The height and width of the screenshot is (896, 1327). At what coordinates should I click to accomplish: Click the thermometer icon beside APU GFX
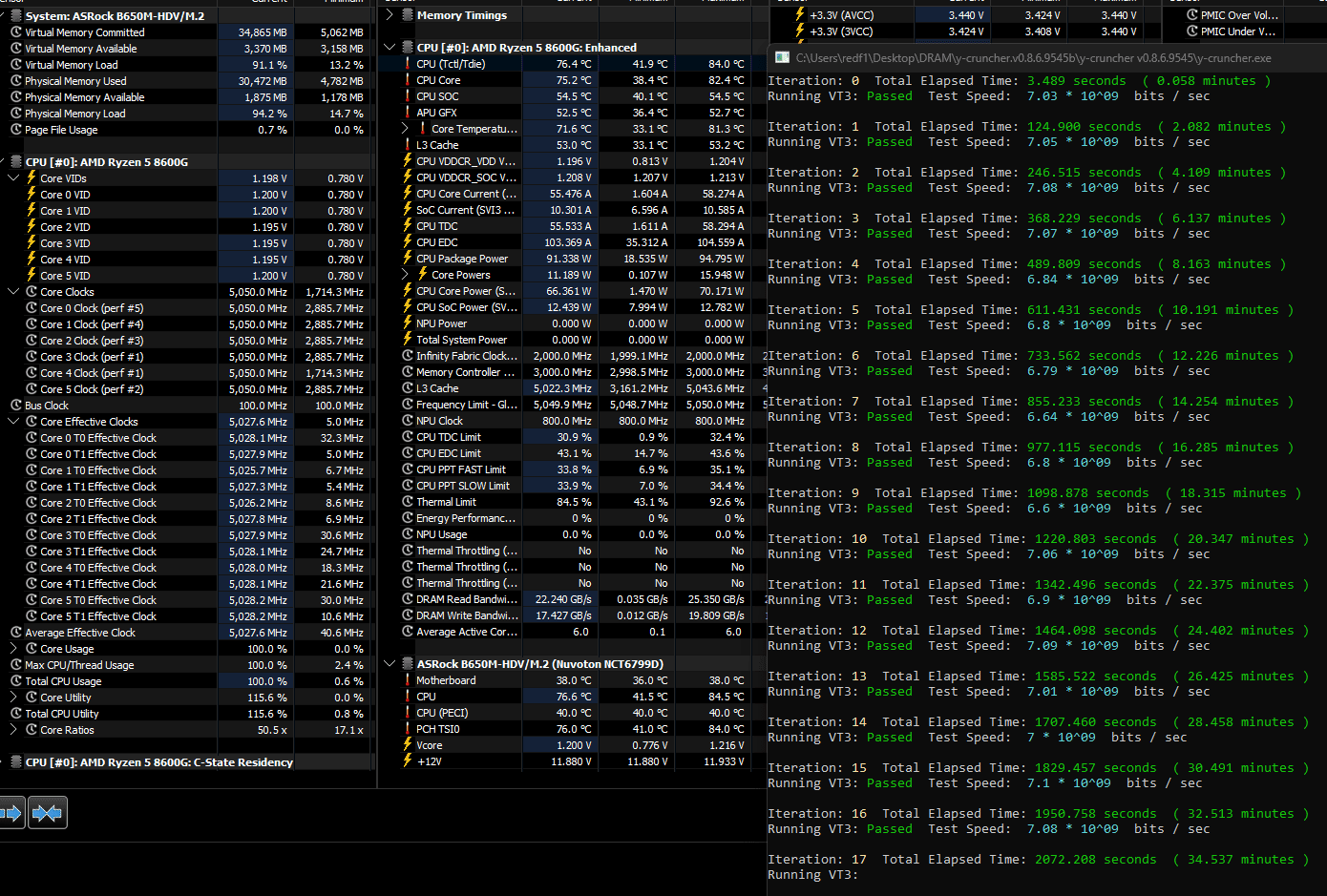coord(408,113)
